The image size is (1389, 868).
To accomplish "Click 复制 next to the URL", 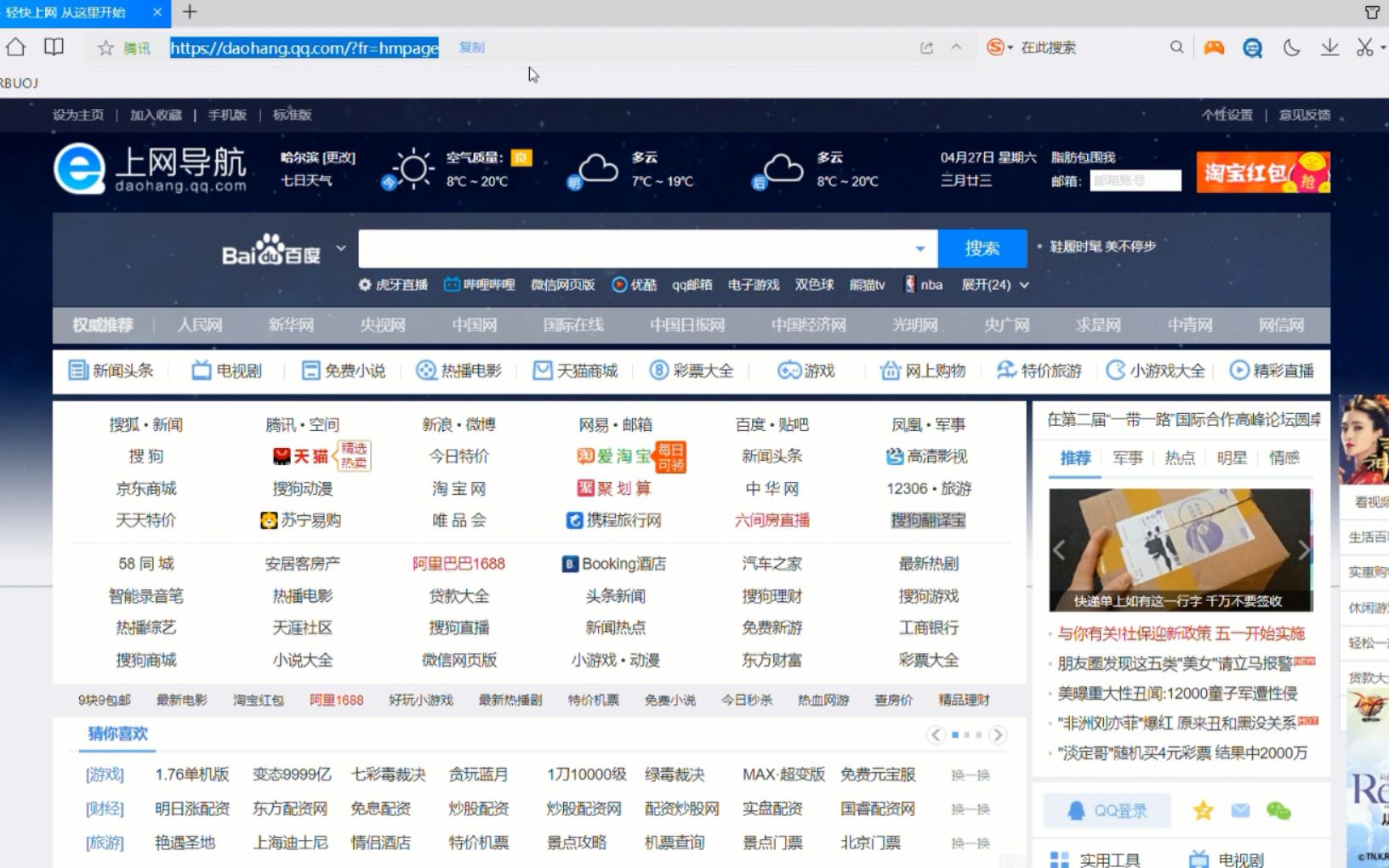I will [x=471, y=48].
